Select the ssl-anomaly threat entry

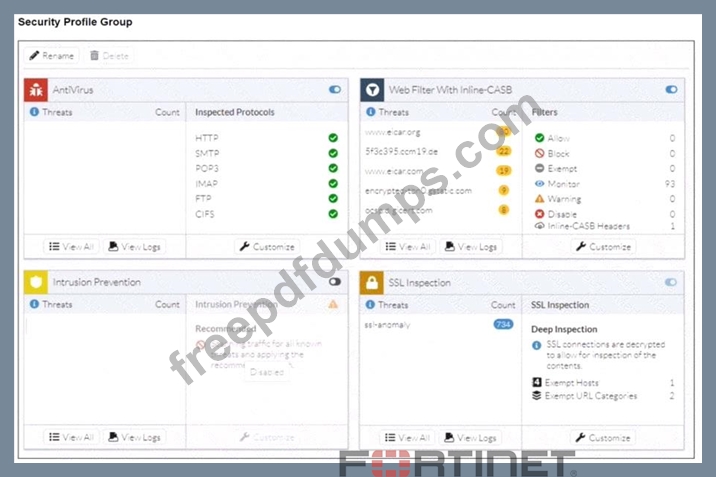[x=386, y=324]
